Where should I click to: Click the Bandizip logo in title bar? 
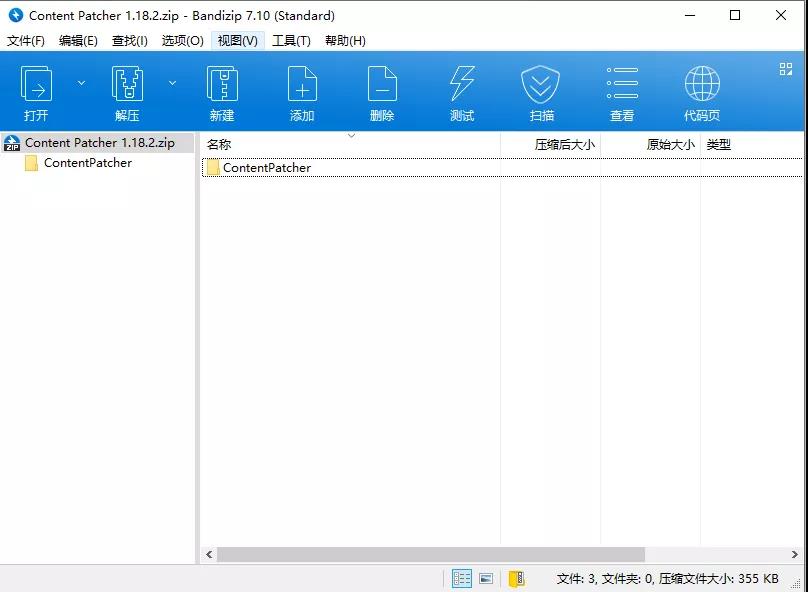pos(16,15)
